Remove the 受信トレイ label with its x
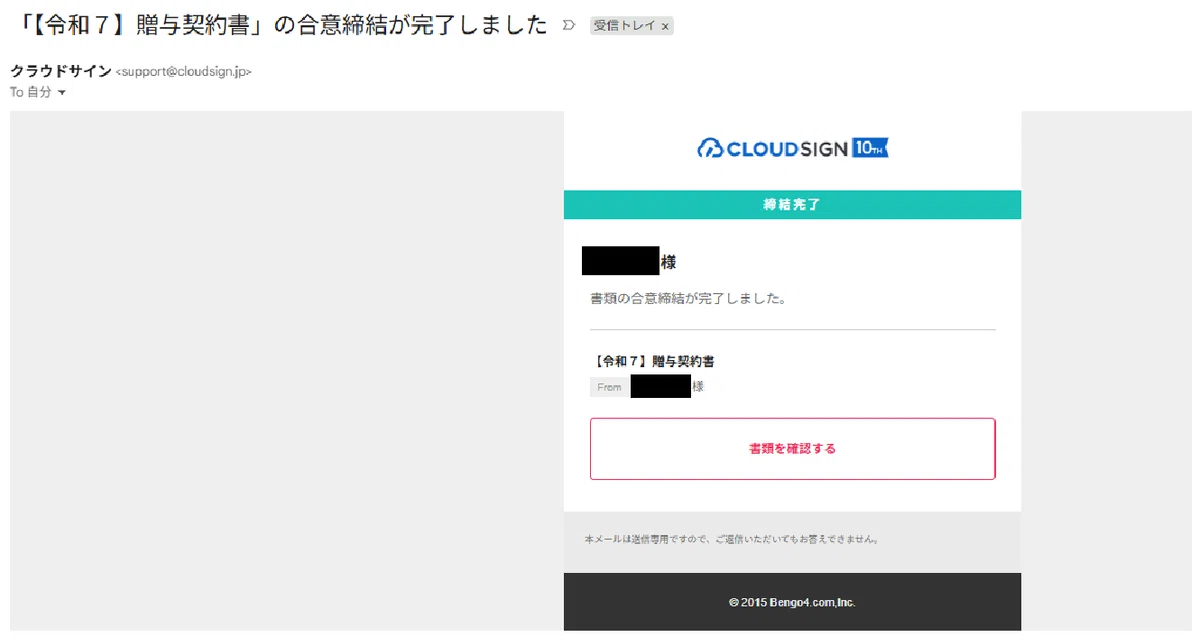Screen dimensions: 1200x637 pyautogui.click(x=665, y=27)
